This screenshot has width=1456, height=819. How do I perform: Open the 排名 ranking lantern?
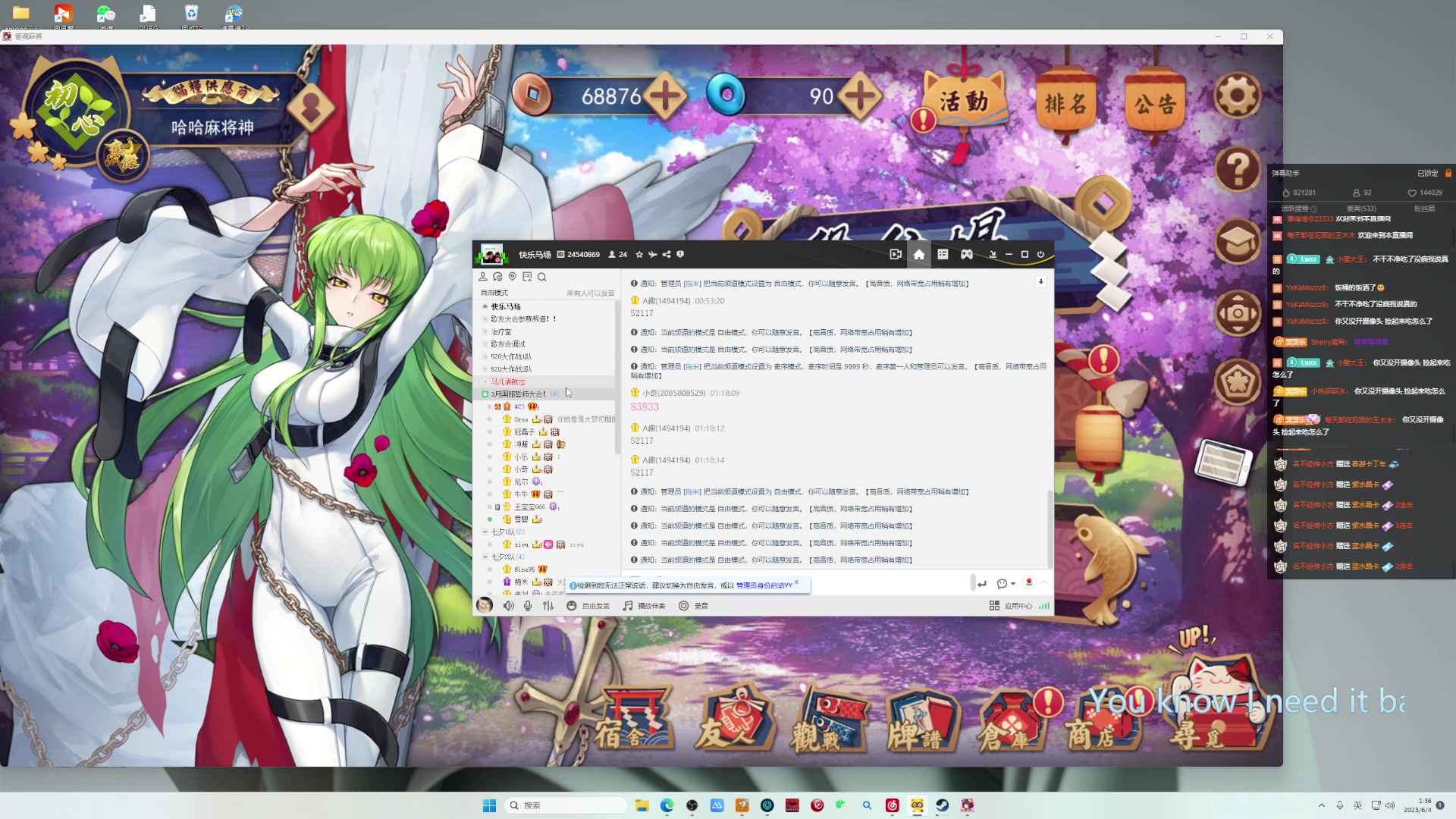[1065, 104]
